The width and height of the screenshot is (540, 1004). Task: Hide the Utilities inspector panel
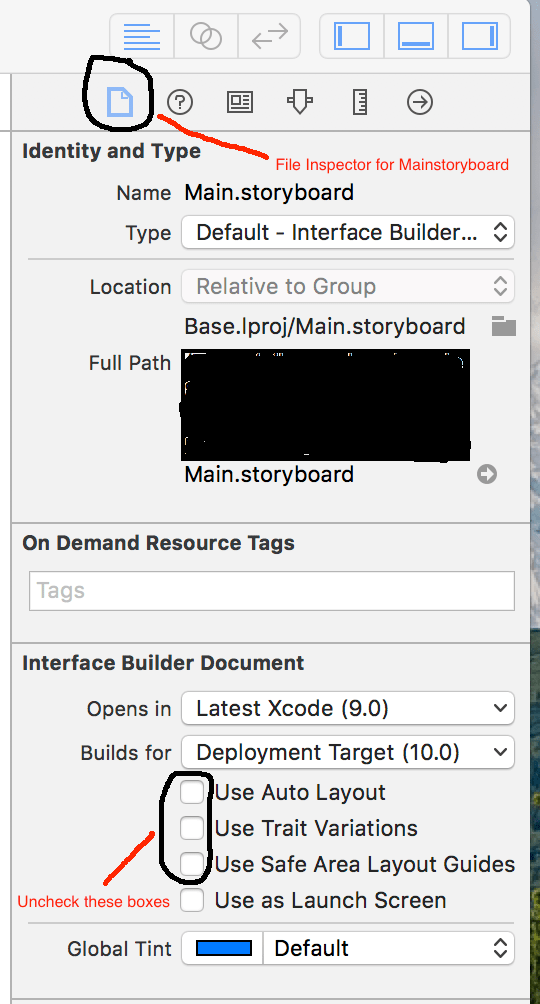[x=479, y=36]
